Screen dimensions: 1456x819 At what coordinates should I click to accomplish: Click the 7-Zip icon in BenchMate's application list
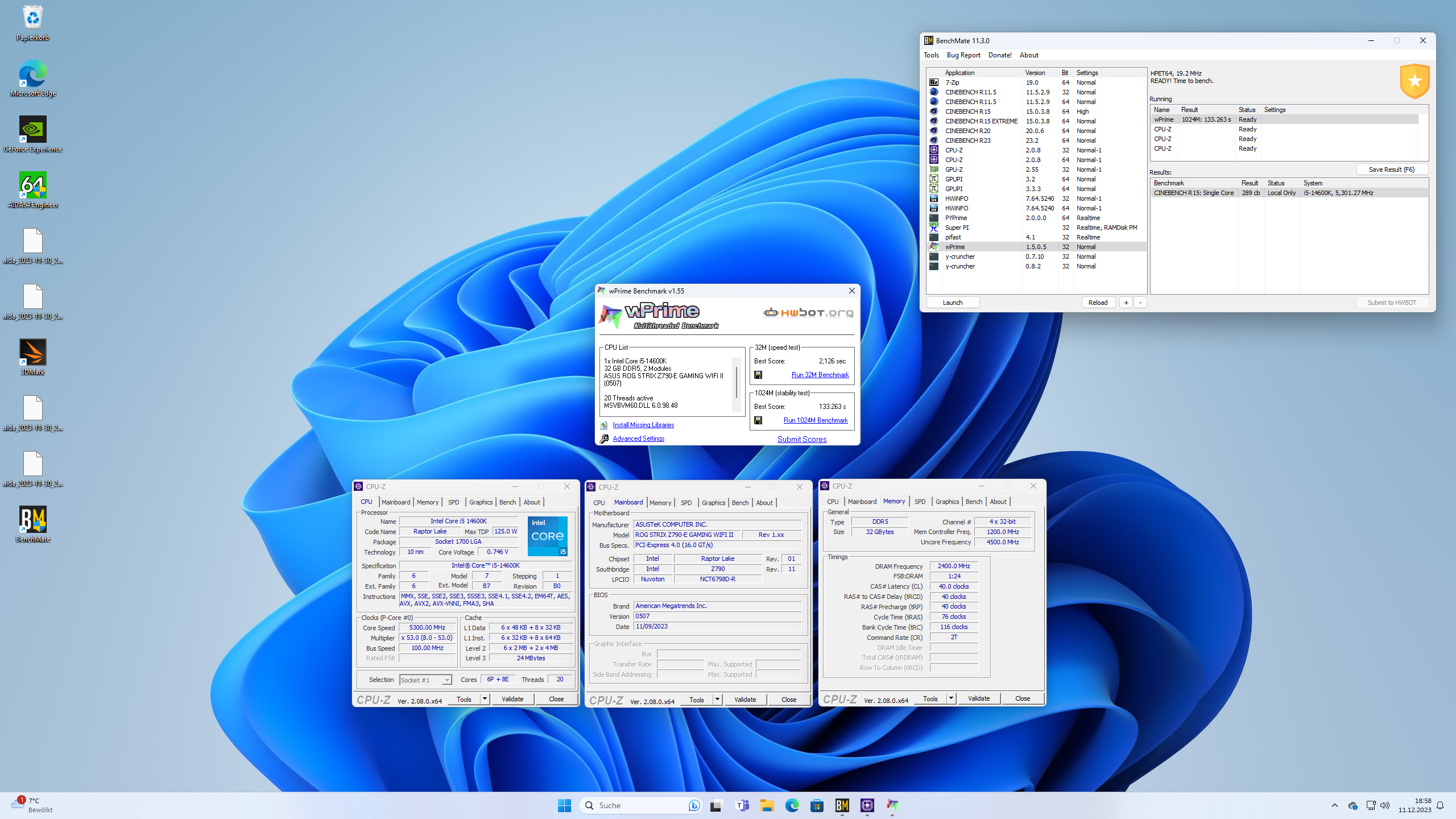pyautogui.click(x=933, y=82)
